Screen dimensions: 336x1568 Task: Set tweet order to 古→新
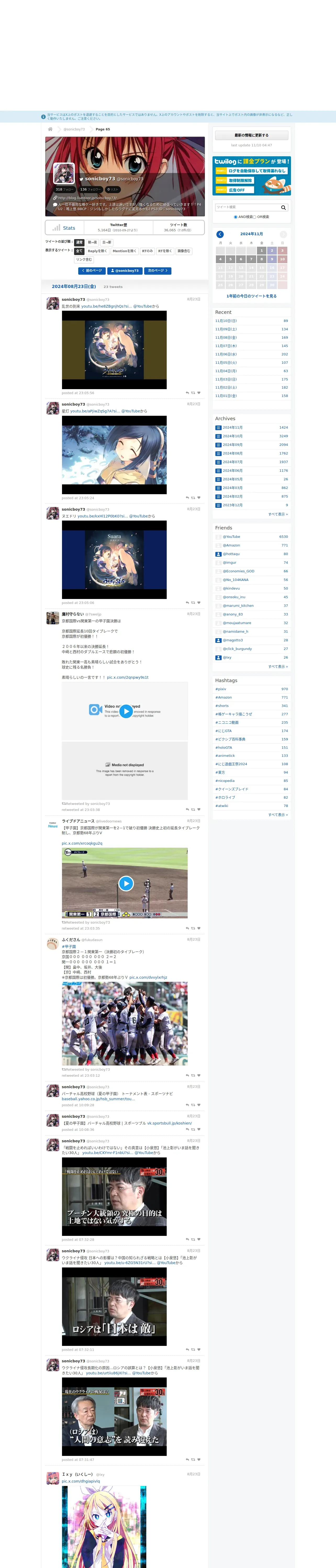(107, 242)
